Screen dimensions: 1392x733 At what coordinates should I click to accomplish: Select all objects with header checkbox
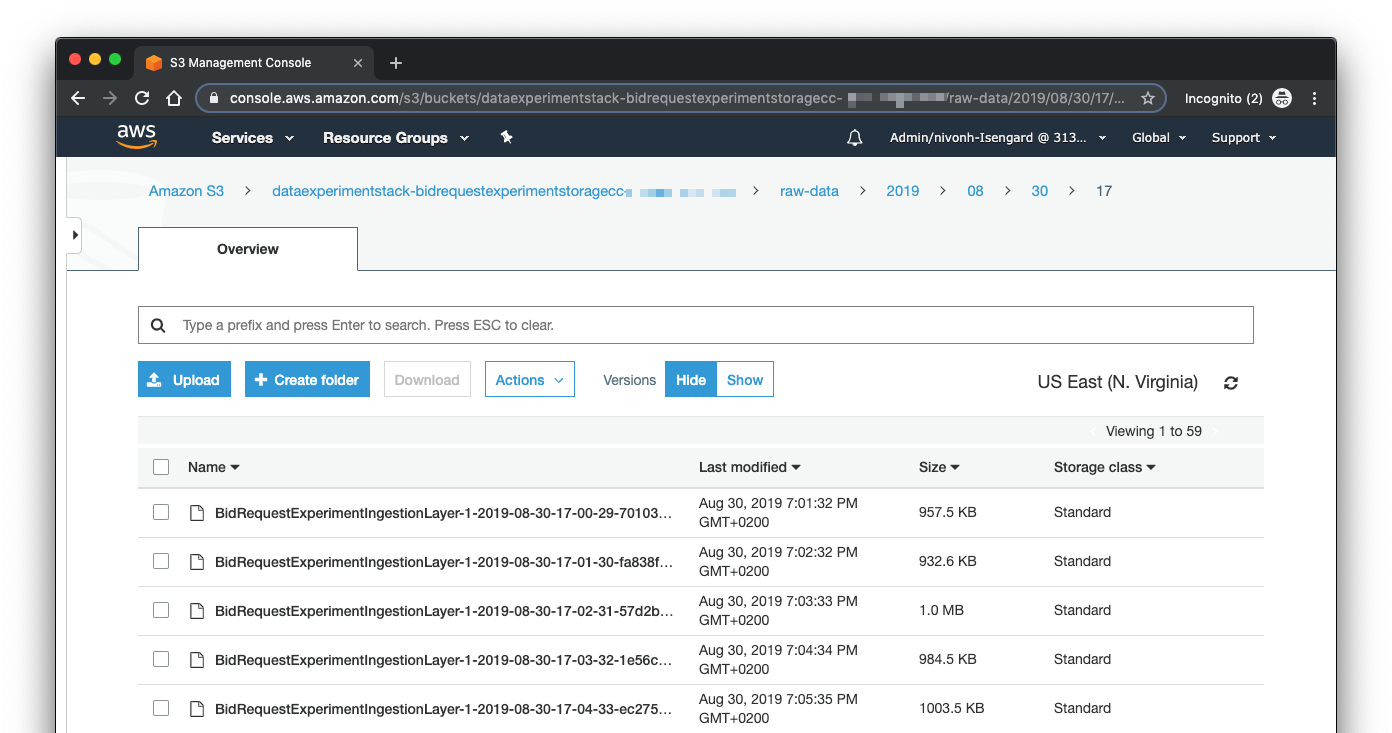(x=161, y=467)
